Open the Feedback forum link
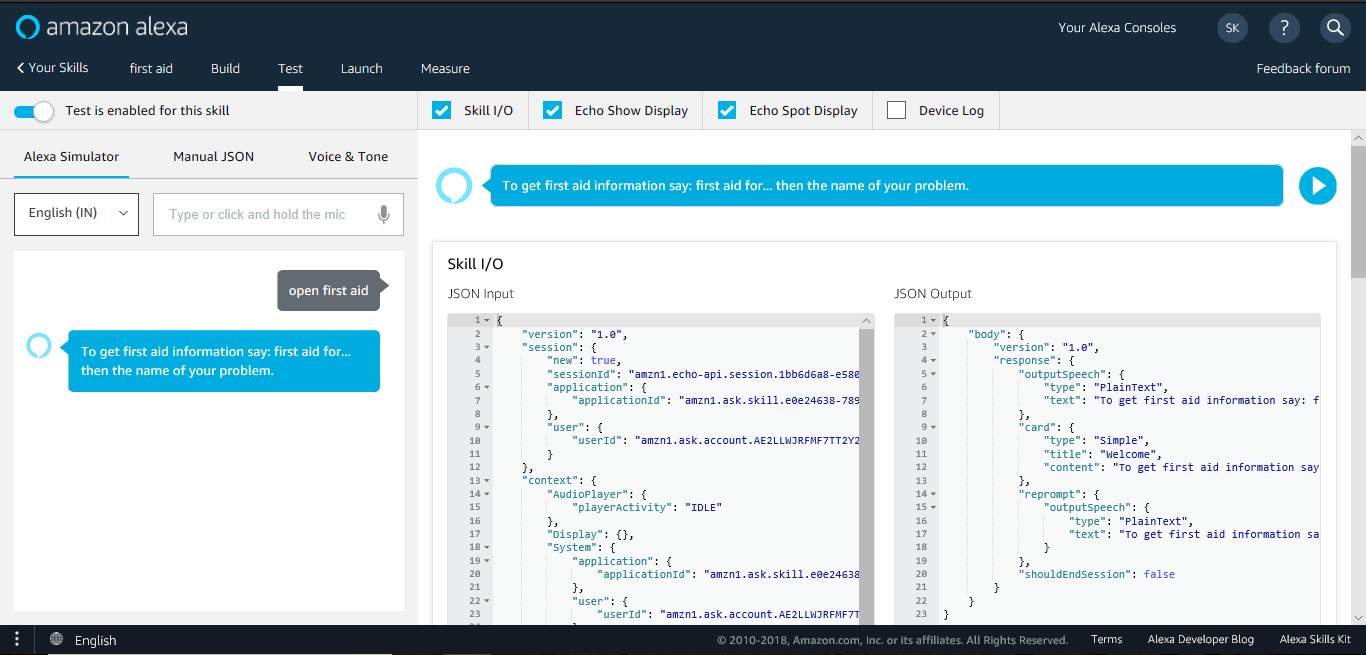This screenshot has height=655, width=1366. coord(1303,69)
